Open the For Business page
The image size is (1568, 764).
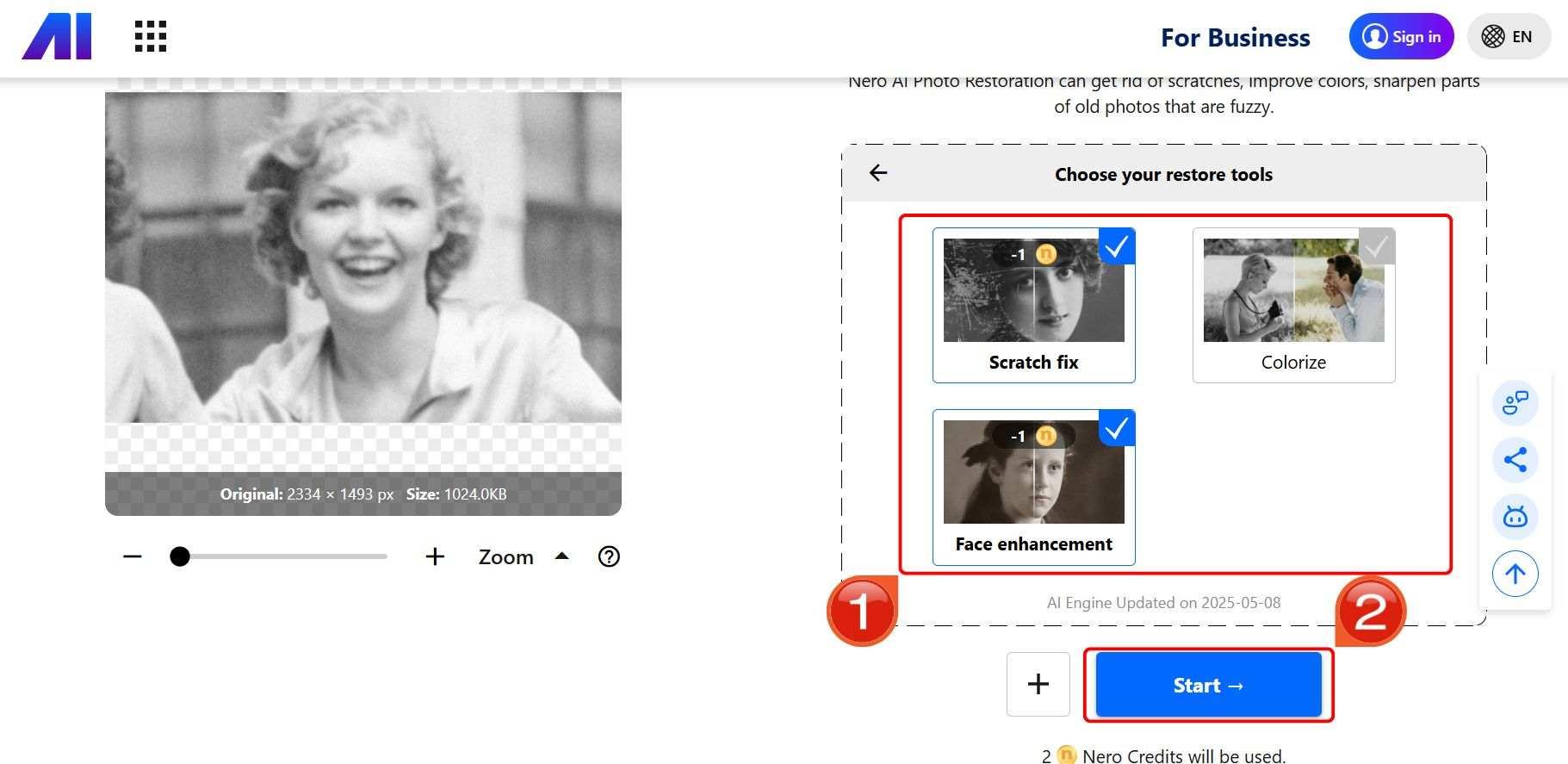point(1235,37)
